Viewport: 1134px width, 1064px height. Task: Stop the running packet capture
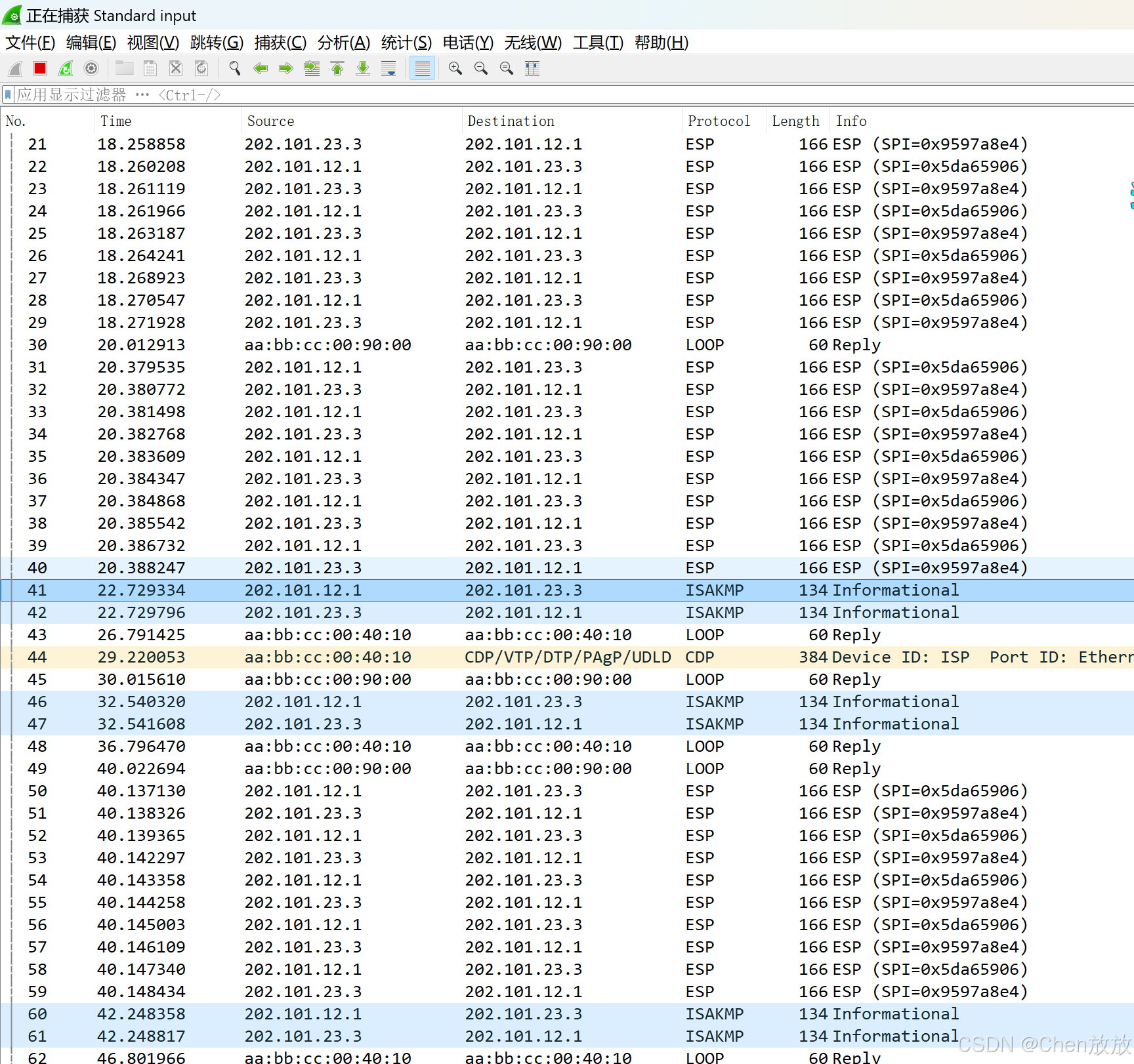(x=39, y=68)
